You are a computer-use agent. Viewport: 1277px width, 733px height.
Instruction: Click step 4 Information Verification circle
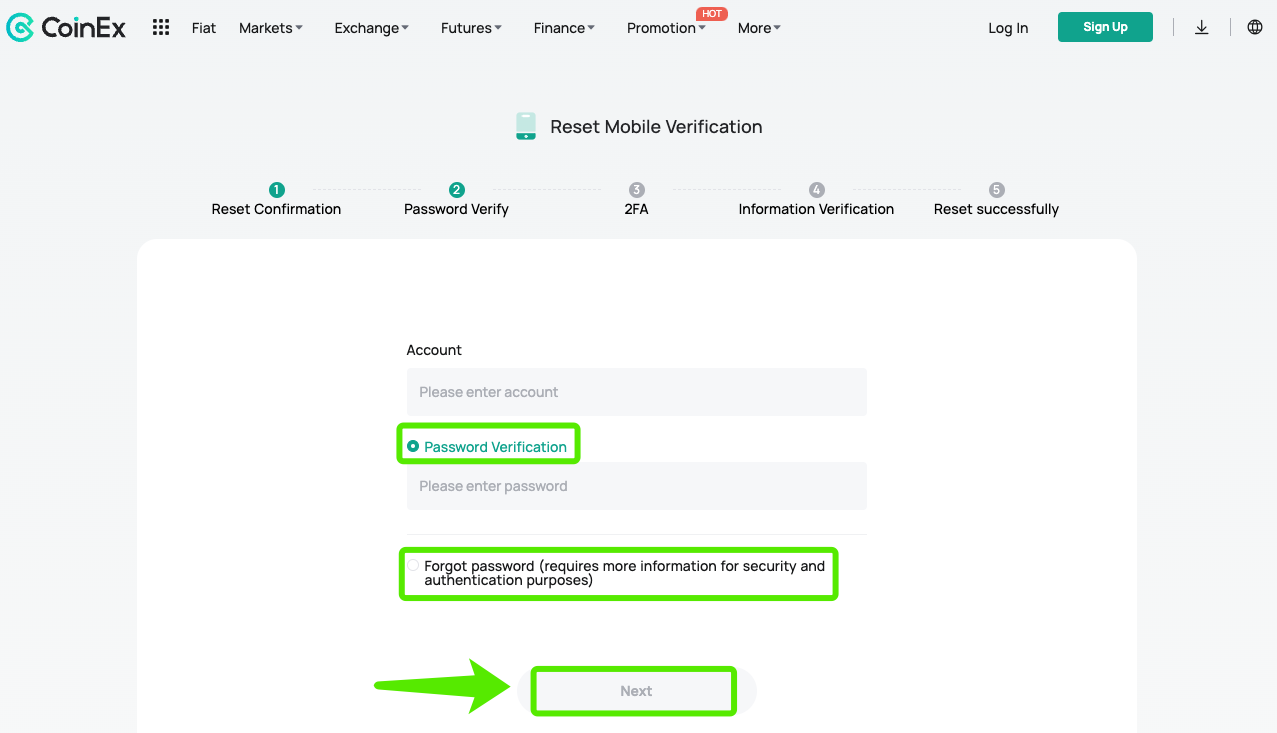pos(817,190)
